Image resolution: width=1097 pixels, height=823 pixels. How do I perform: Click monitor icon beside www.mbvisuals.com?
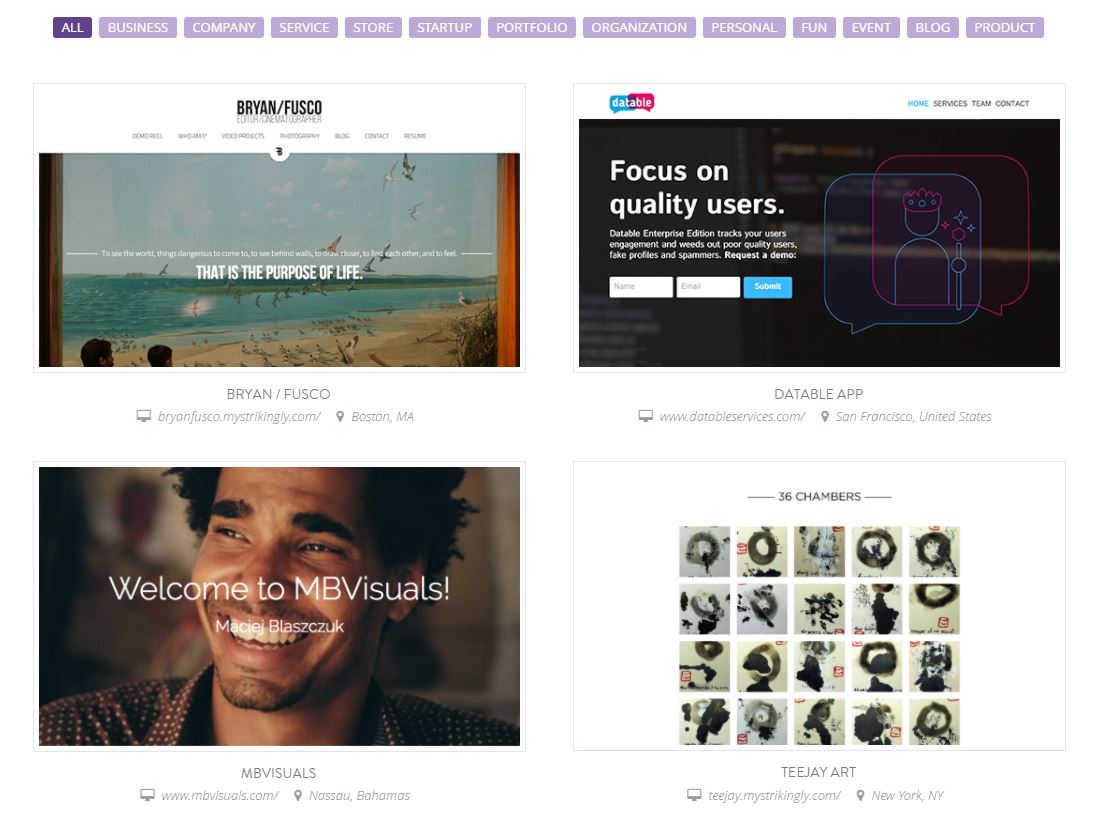click(147, 795)
